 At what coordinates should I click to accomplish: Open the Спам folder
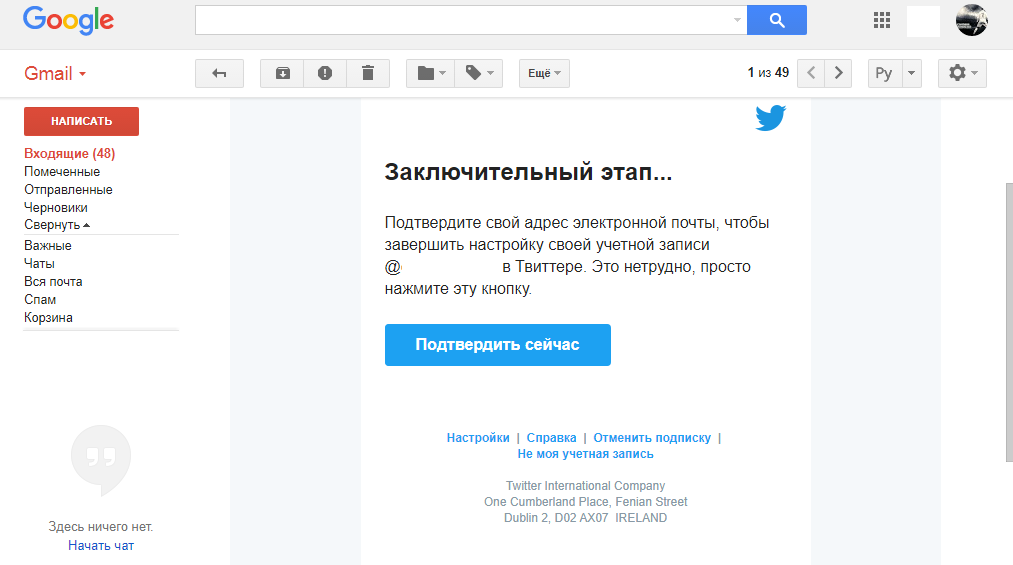40,300
